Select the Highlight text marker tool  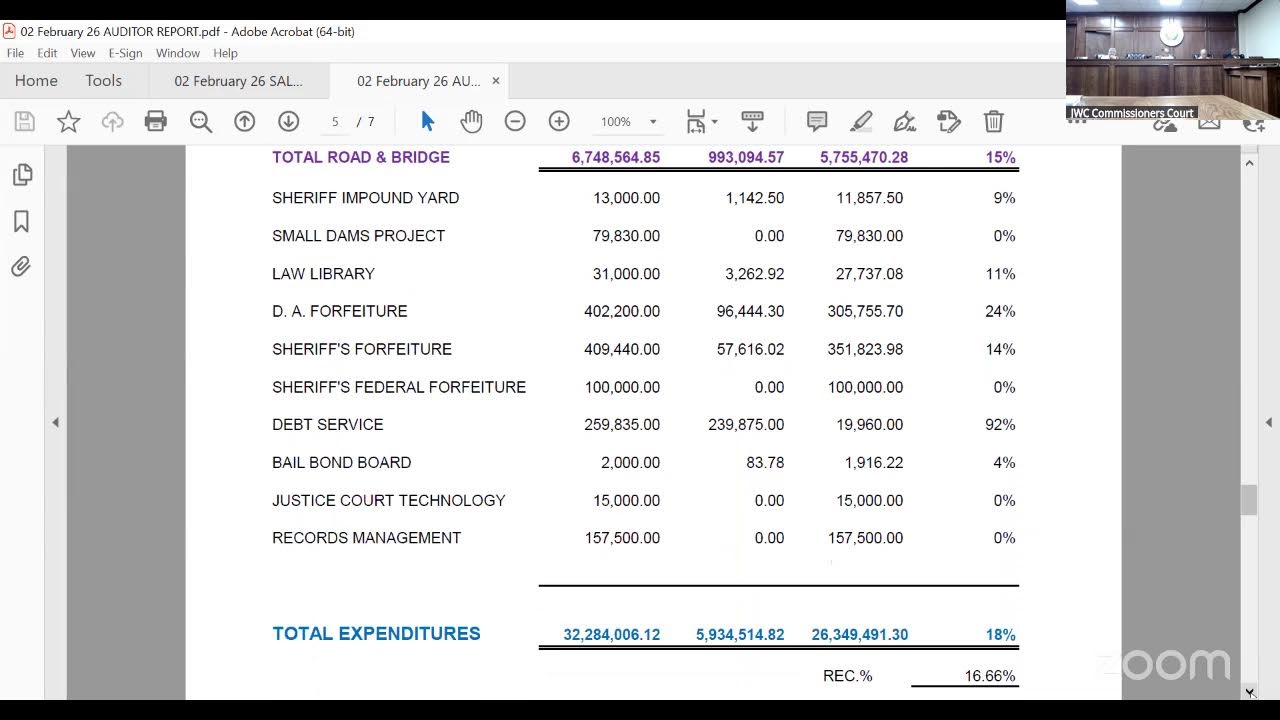861,122
